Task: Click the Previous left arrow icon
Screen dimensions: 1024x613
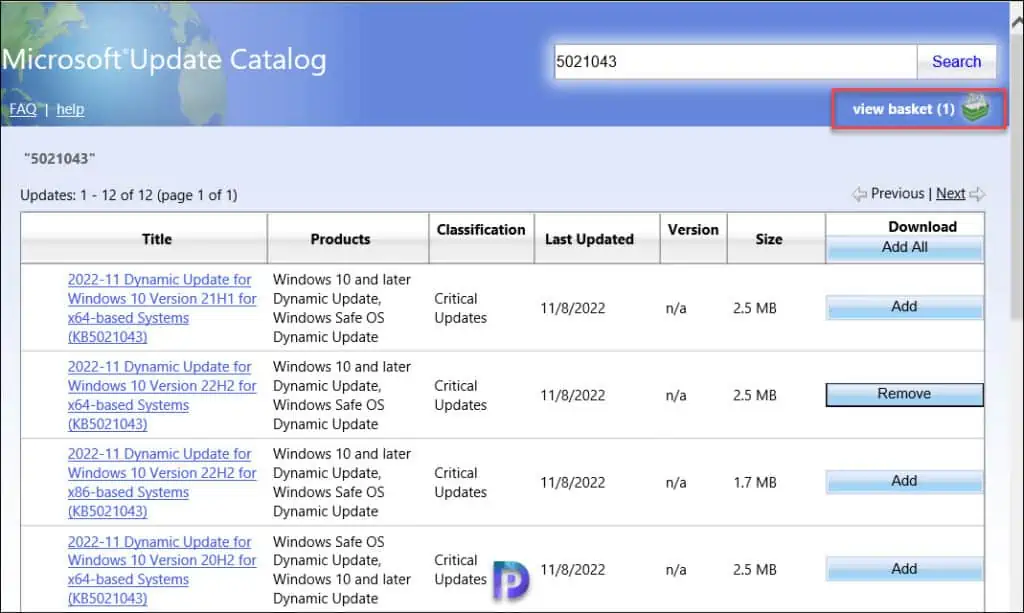Action: [859, 194]
